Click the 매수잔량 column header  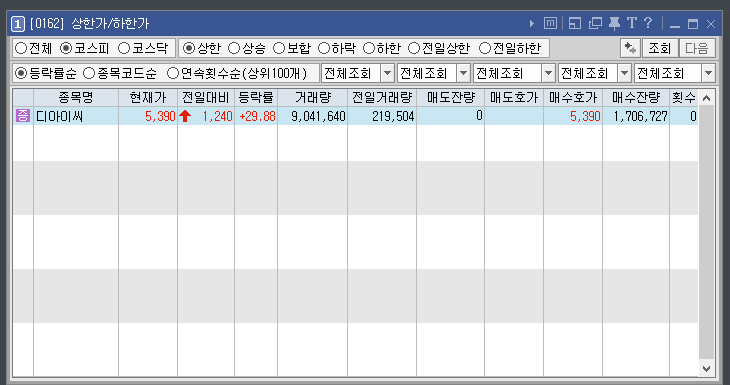[636, 98]
